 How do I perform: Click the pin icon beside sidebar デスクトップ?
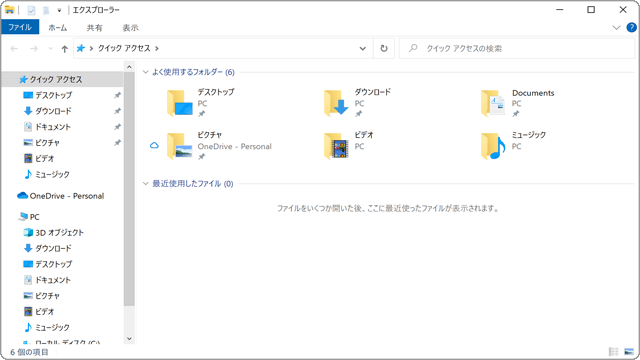click(118, 95)
